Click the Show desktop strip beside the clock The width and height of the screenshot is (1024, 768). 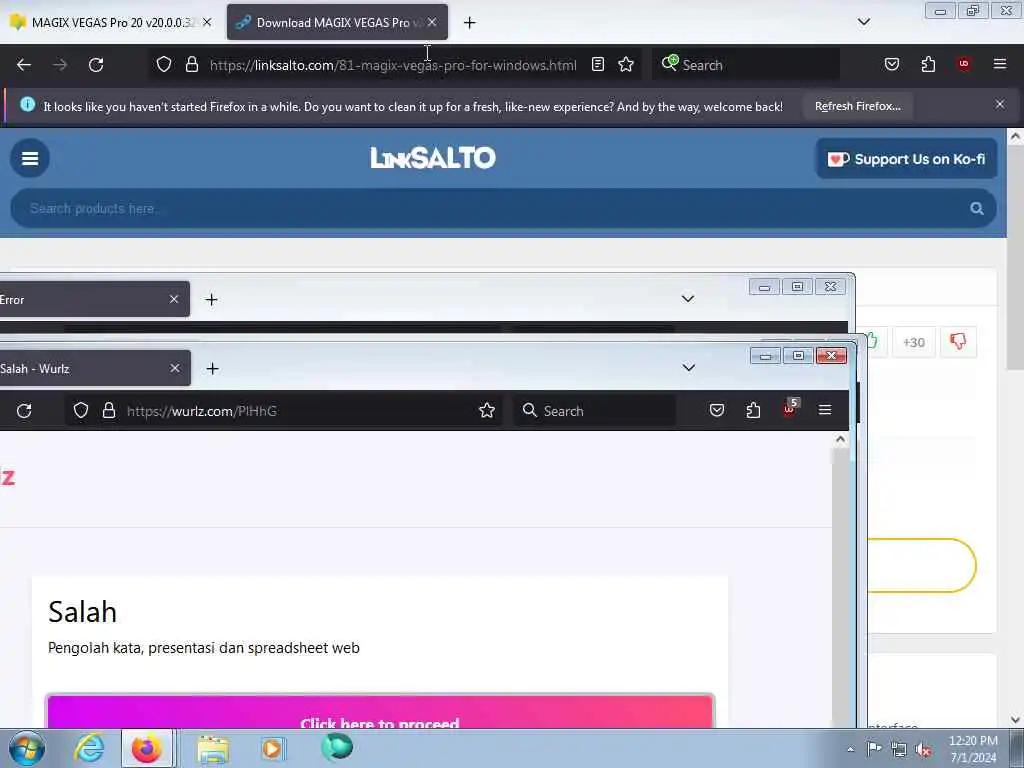point(1016,748)
